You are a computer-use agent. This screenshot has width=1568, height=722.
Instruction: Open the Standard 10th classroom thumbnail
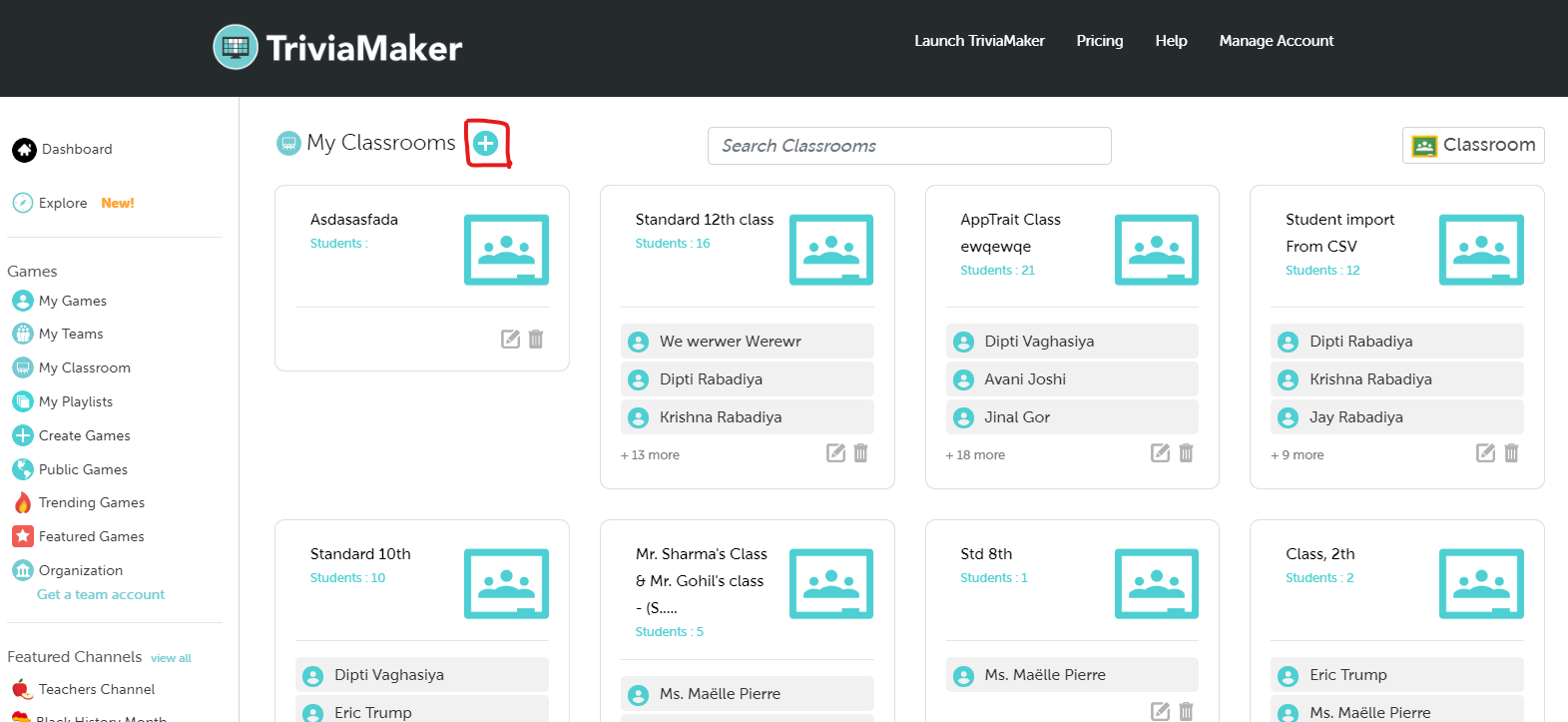[x=506, y=584]
